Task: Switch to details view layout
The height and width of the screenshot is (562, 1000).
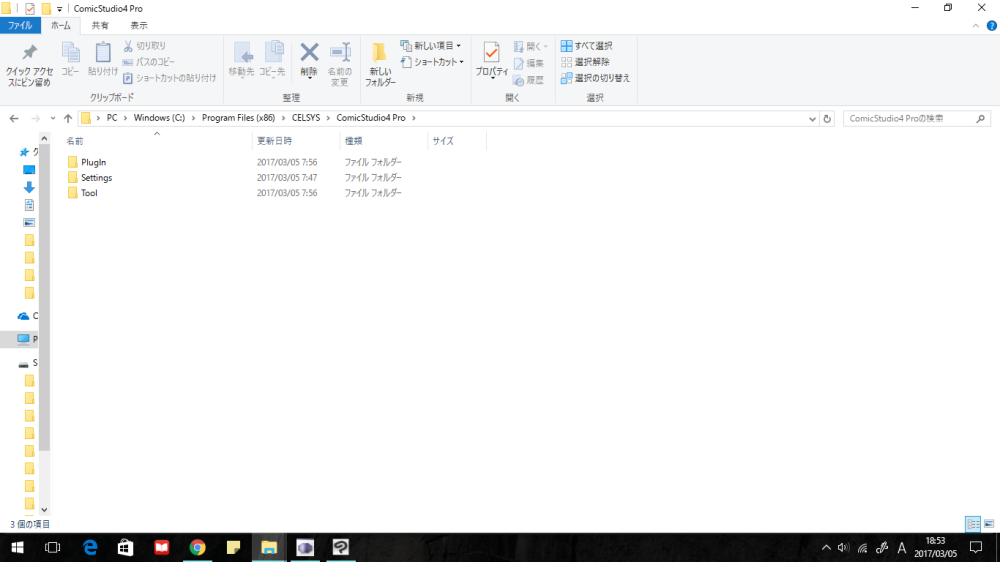Action: 972,524
